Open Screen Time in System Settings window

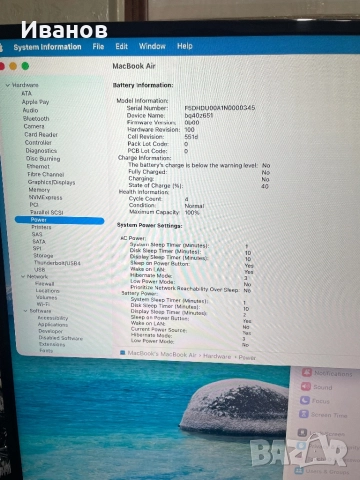point(323,415)
